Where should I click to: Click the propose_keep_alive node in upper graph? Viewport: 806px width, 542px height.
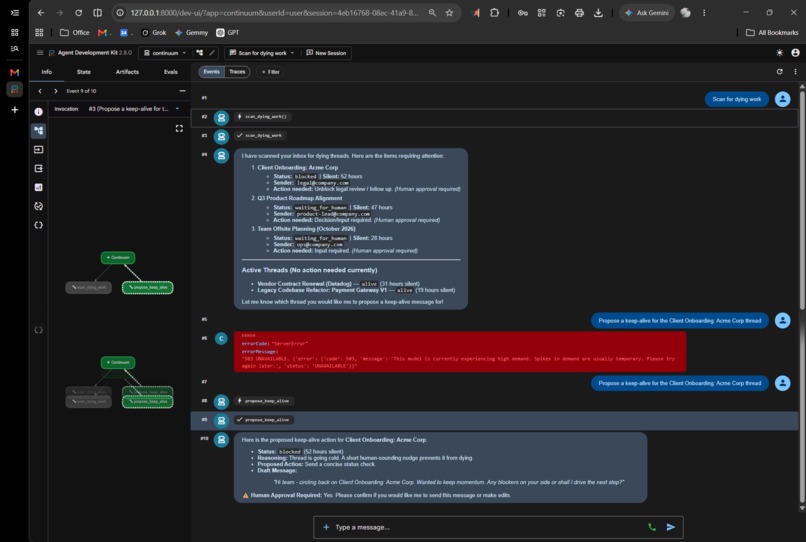point(148,287)
